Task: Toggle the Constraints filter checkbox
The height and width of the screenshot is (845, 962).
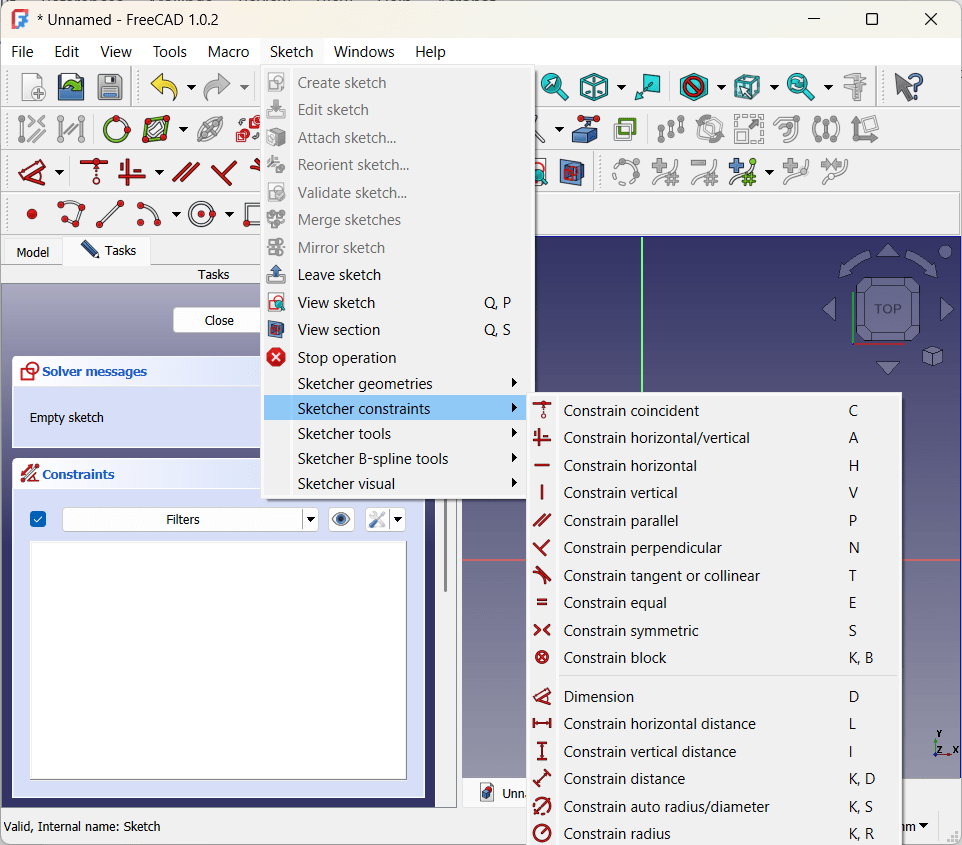Action: (x=38, y=520)
